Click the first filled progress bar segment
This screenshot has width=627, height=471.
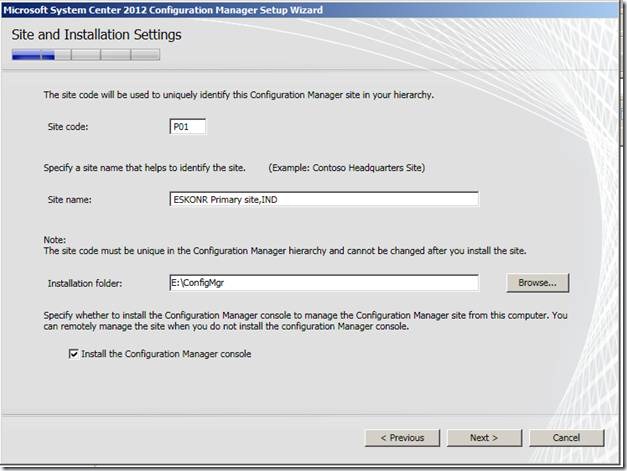tap(26, 55)
